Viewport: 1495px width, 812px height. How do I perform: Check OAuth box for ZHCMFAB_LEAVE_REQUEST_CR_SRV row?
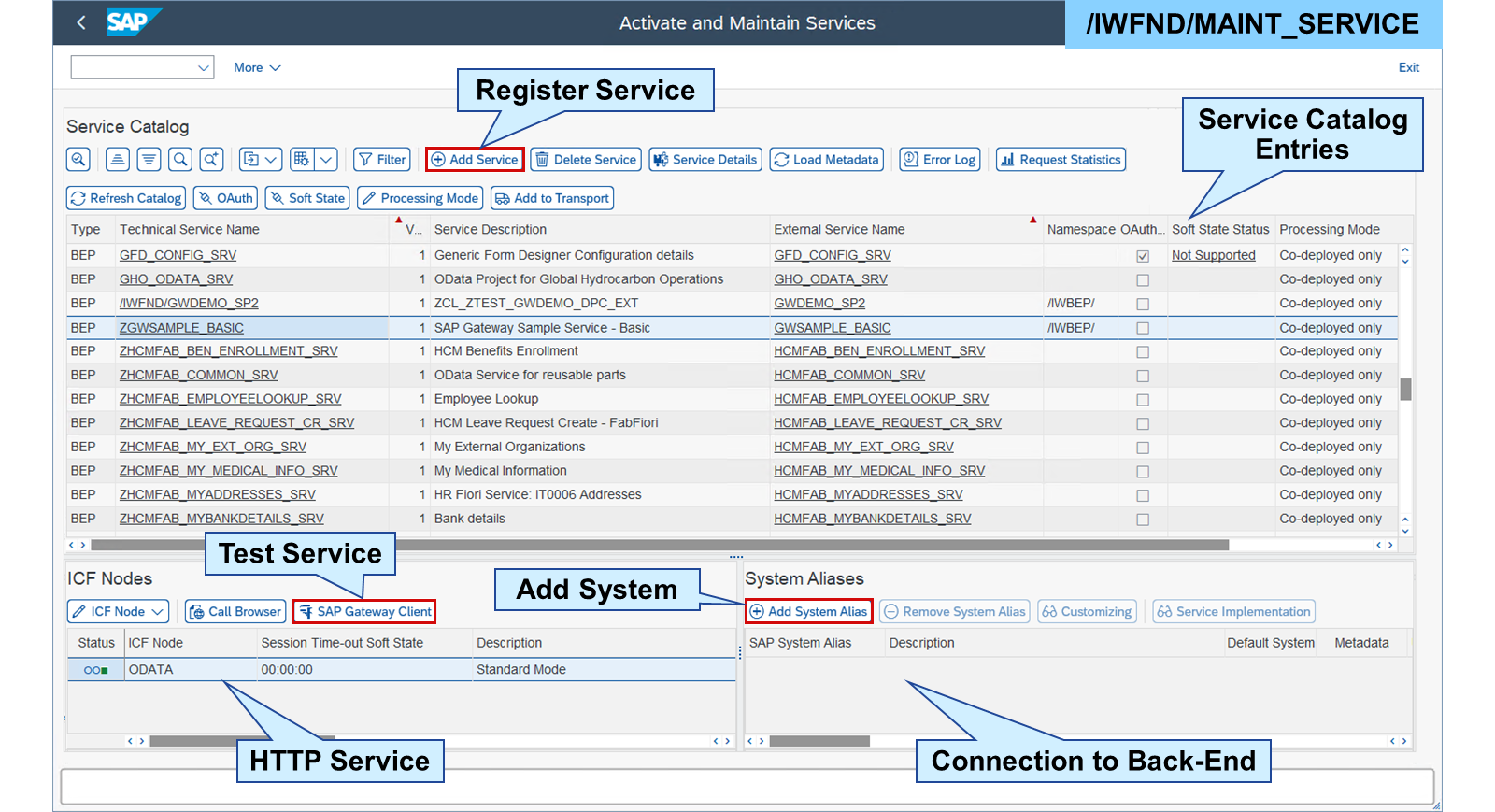[1142, 424]
